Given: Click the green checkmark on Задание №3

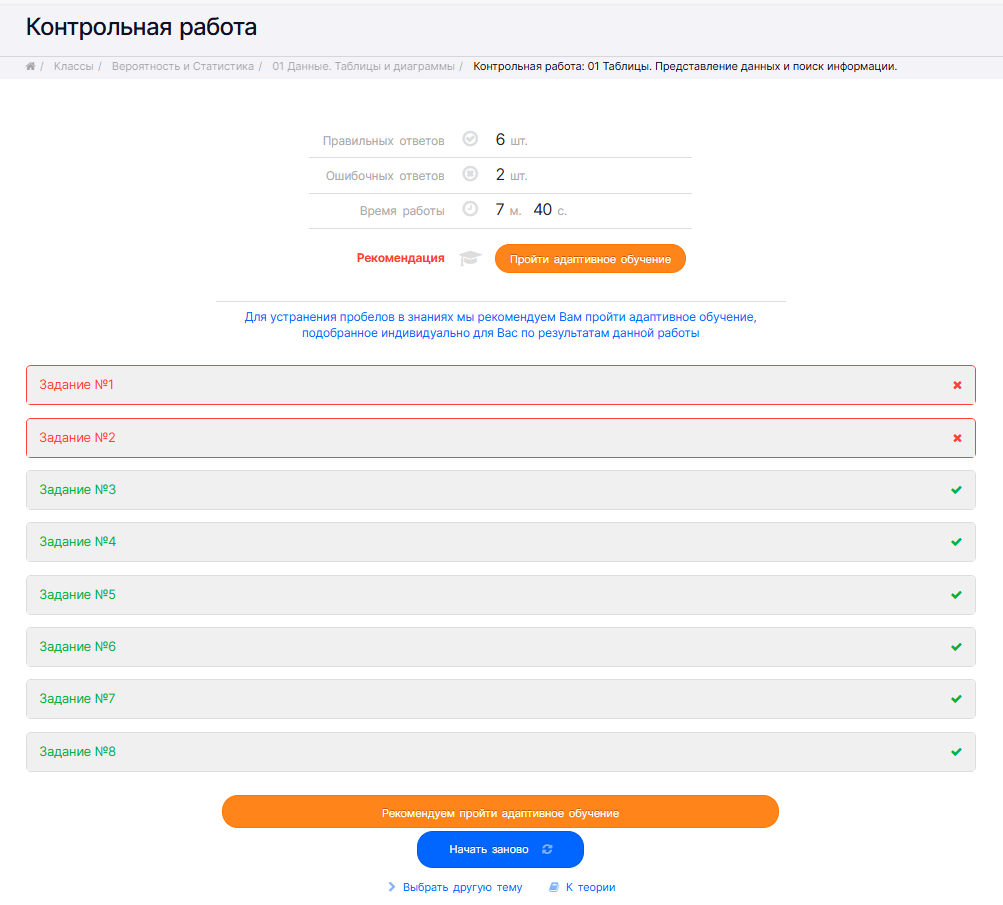Looking at the screenshot, I should (956, 490).
